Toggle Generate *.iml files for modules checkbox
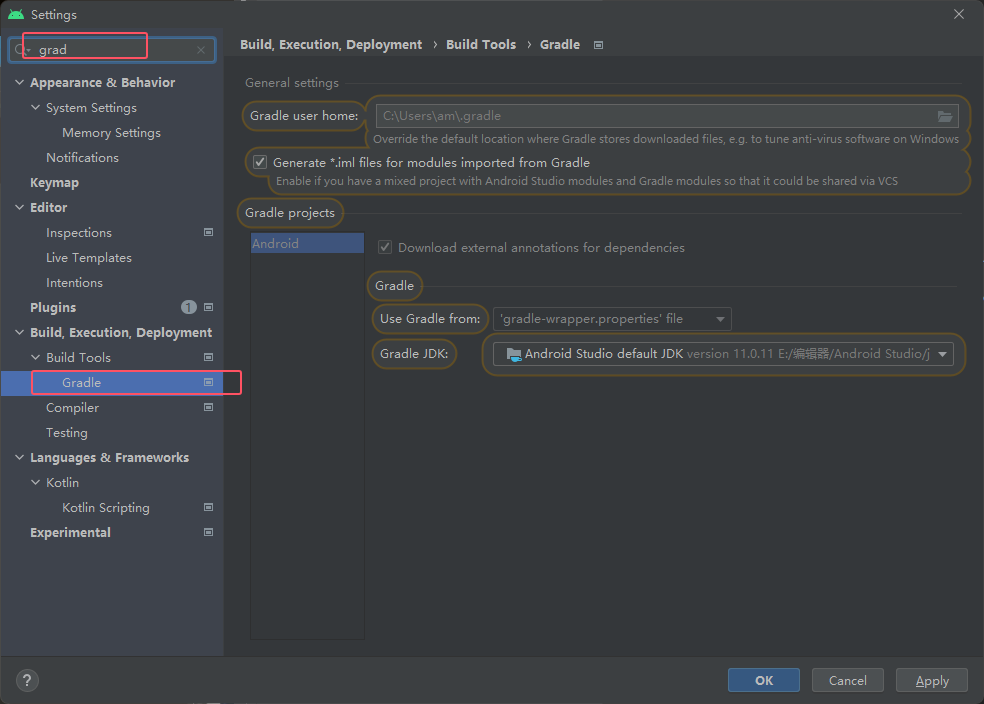Image resolution: width=984 pixels, height=704 pixels. point(260,163)
